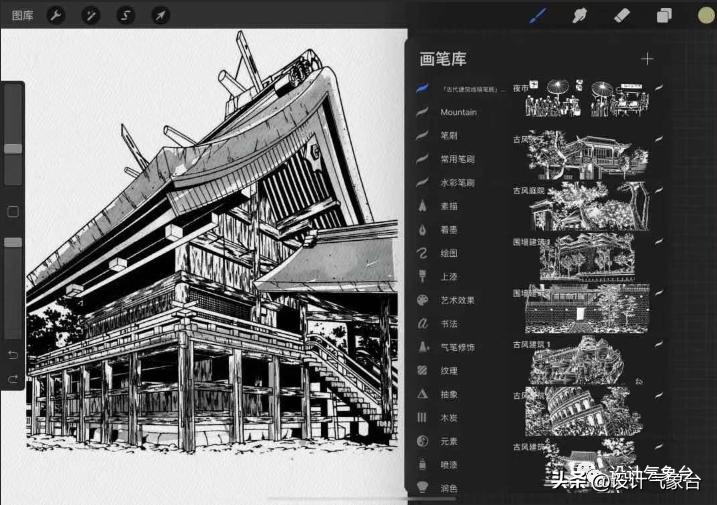This screenshot has height=505, width=717.
Task: Redo the stroke using sidebar arrow
Action: point(13,379)
